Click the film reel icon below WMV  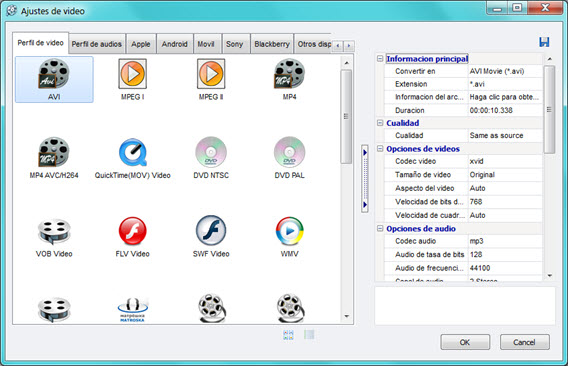point(291,308)
